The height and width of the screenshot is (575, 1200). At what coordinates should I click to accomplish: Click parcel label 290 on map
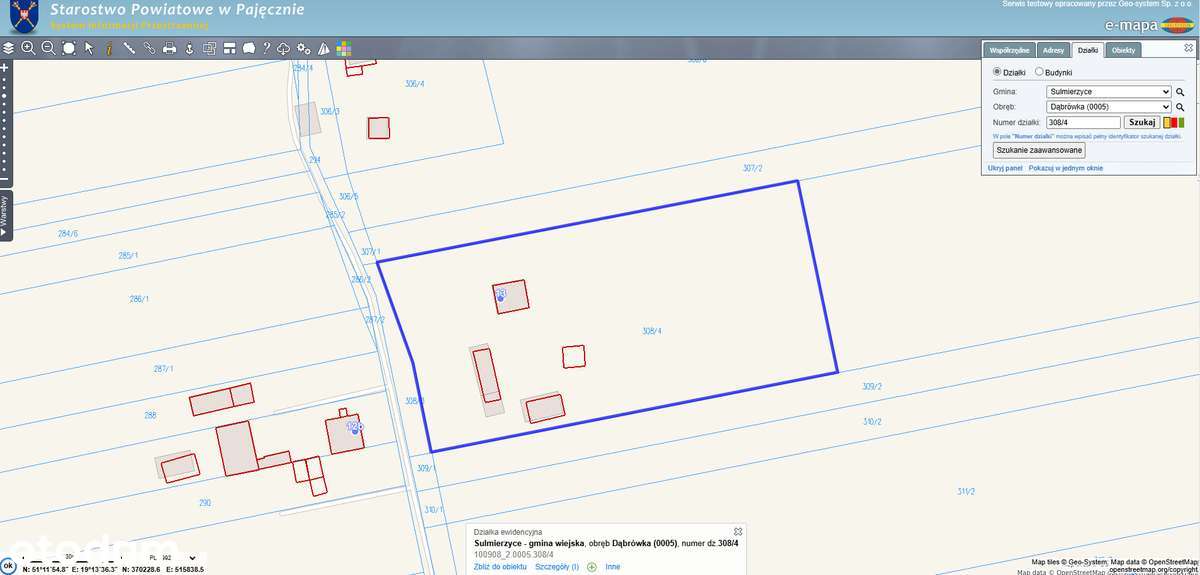tap(205, 503)
